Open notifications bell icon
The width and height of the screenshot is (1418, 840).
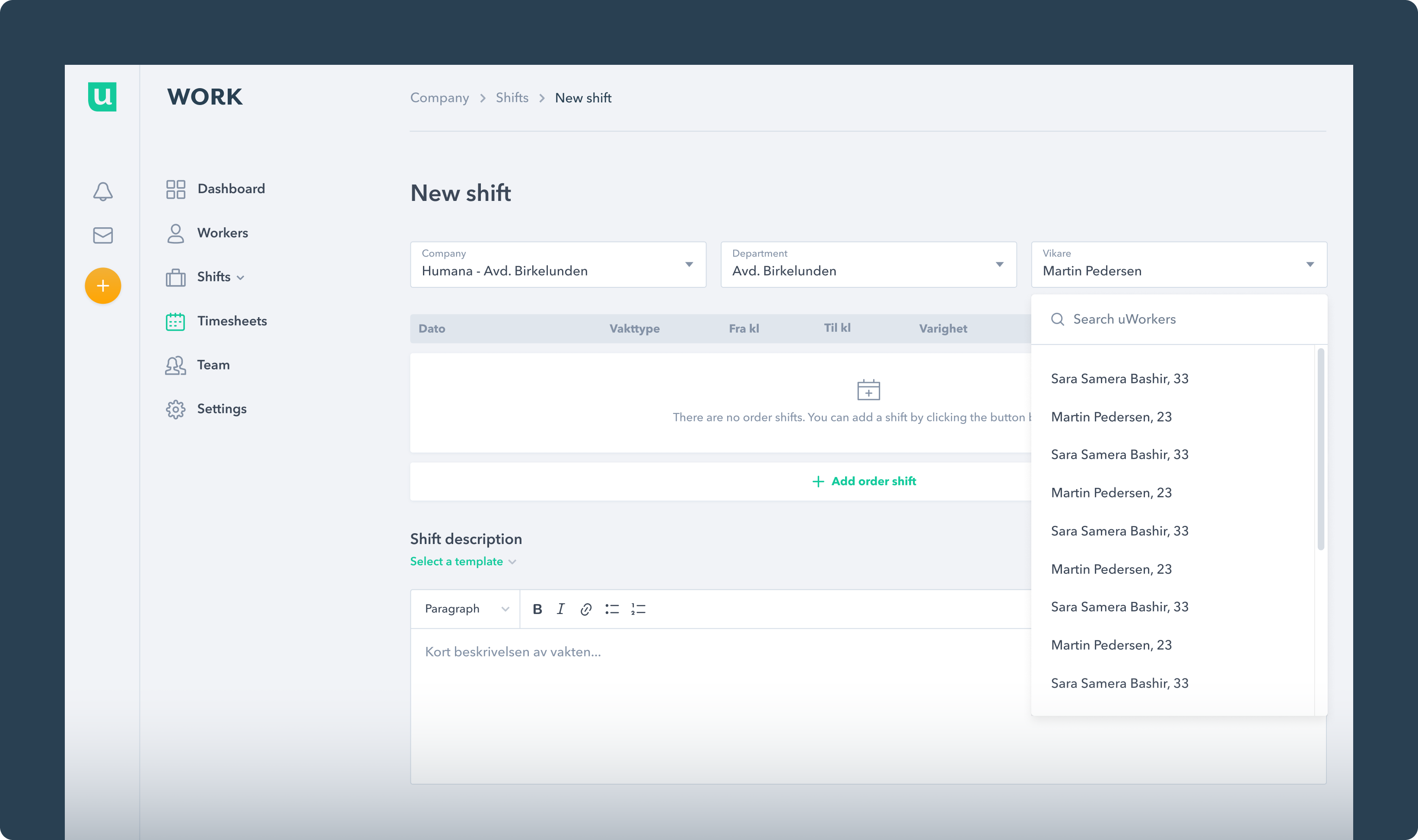pyautogui.click(x=102, y=191)
